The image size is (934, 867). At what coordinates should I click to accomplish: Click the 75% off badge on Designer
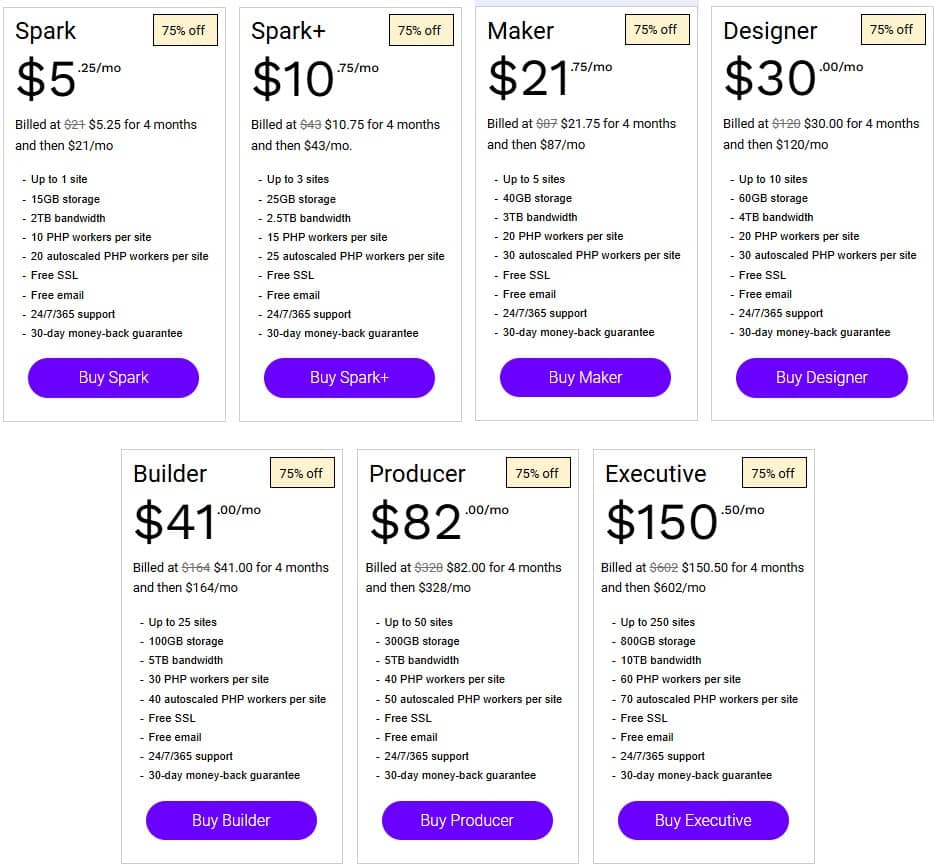click(891, 29)
